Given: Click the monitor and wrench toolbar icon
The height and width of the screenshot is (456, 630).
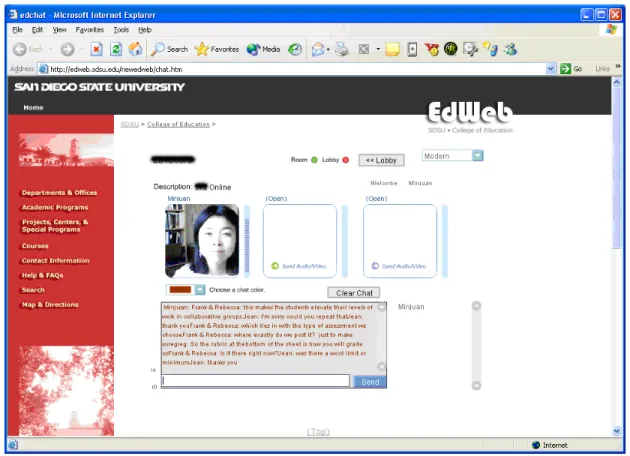Looking at the screenshot, I should point(470,49).
